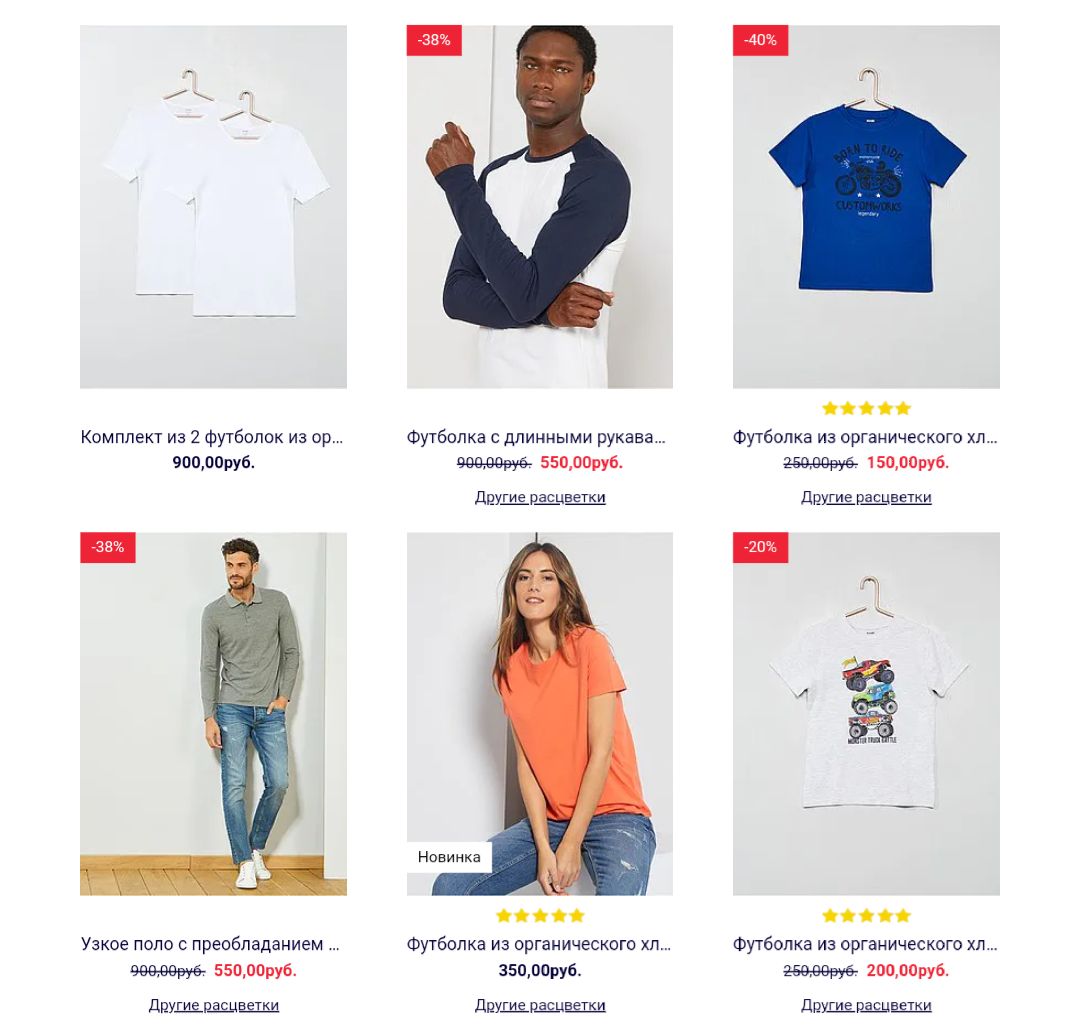Open the white two-pack t-shirts product image
The width and height of the screenshot is (1080, 1030).
(213, 207)
